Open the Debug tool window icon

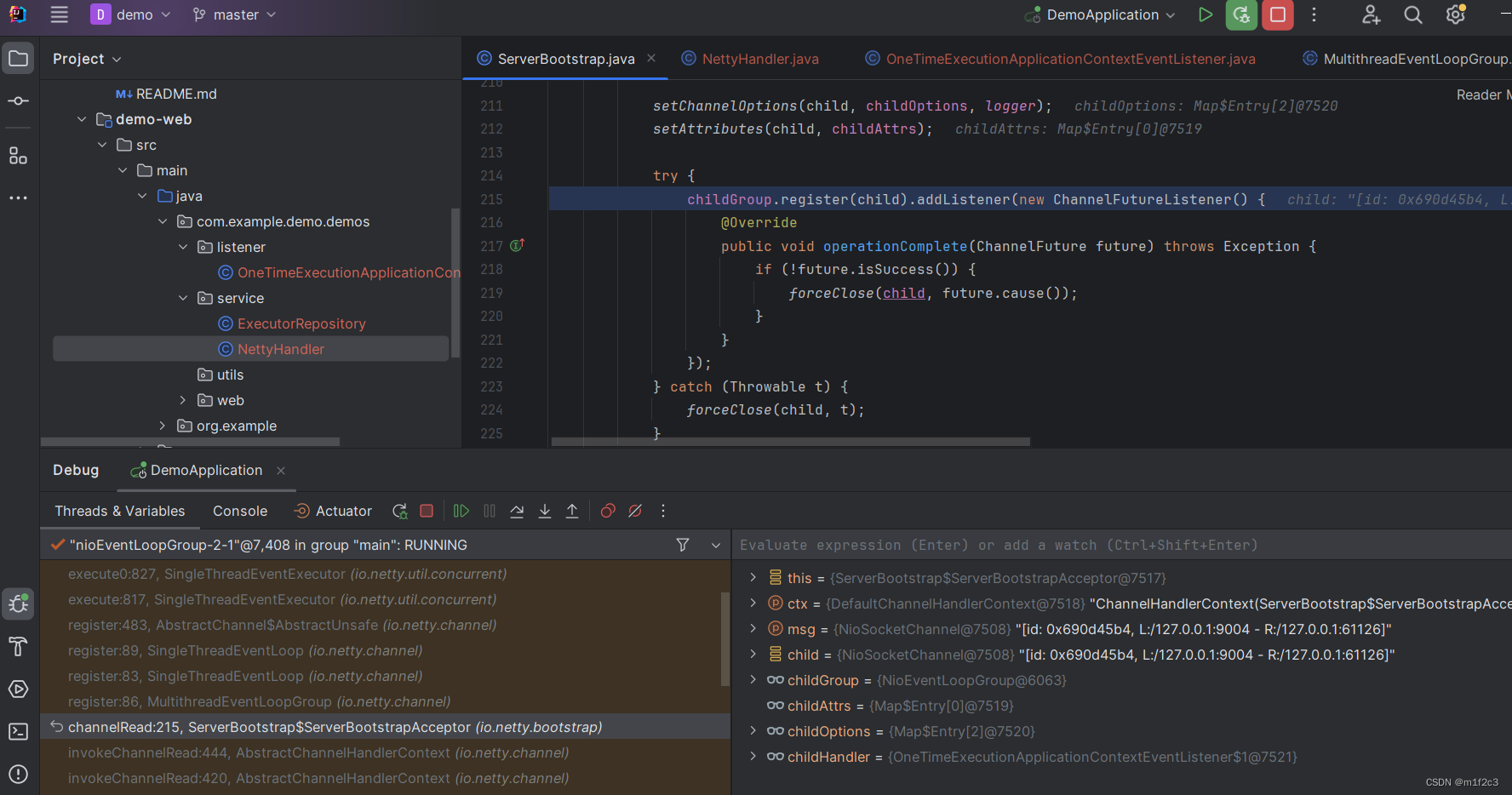18,604
